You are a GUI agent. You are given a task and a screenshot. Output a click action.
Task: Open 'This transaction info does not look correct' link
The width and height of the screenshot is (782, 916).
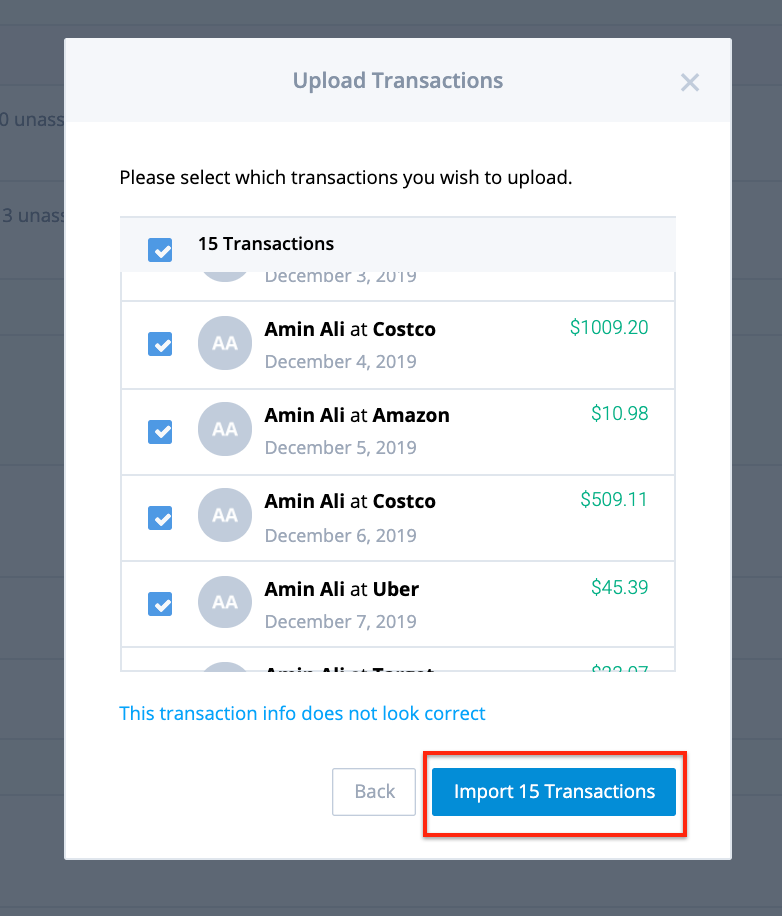(x=302, y=713)
